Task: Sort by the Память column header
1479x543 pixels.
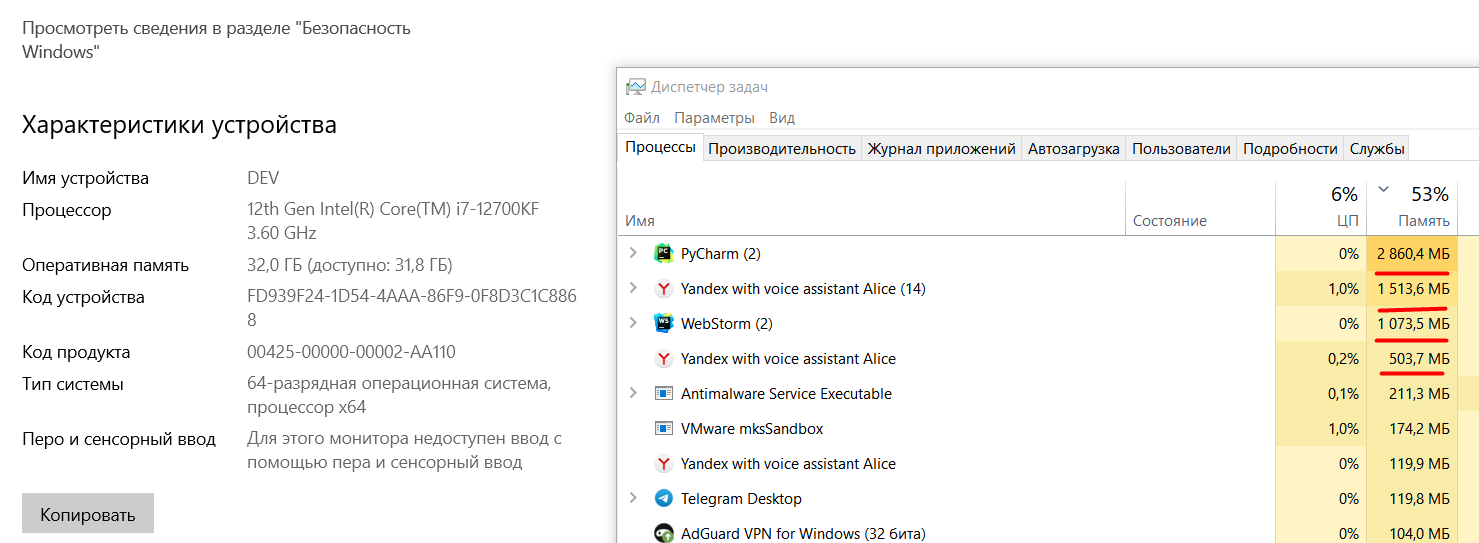Action: pos(1424,221)
